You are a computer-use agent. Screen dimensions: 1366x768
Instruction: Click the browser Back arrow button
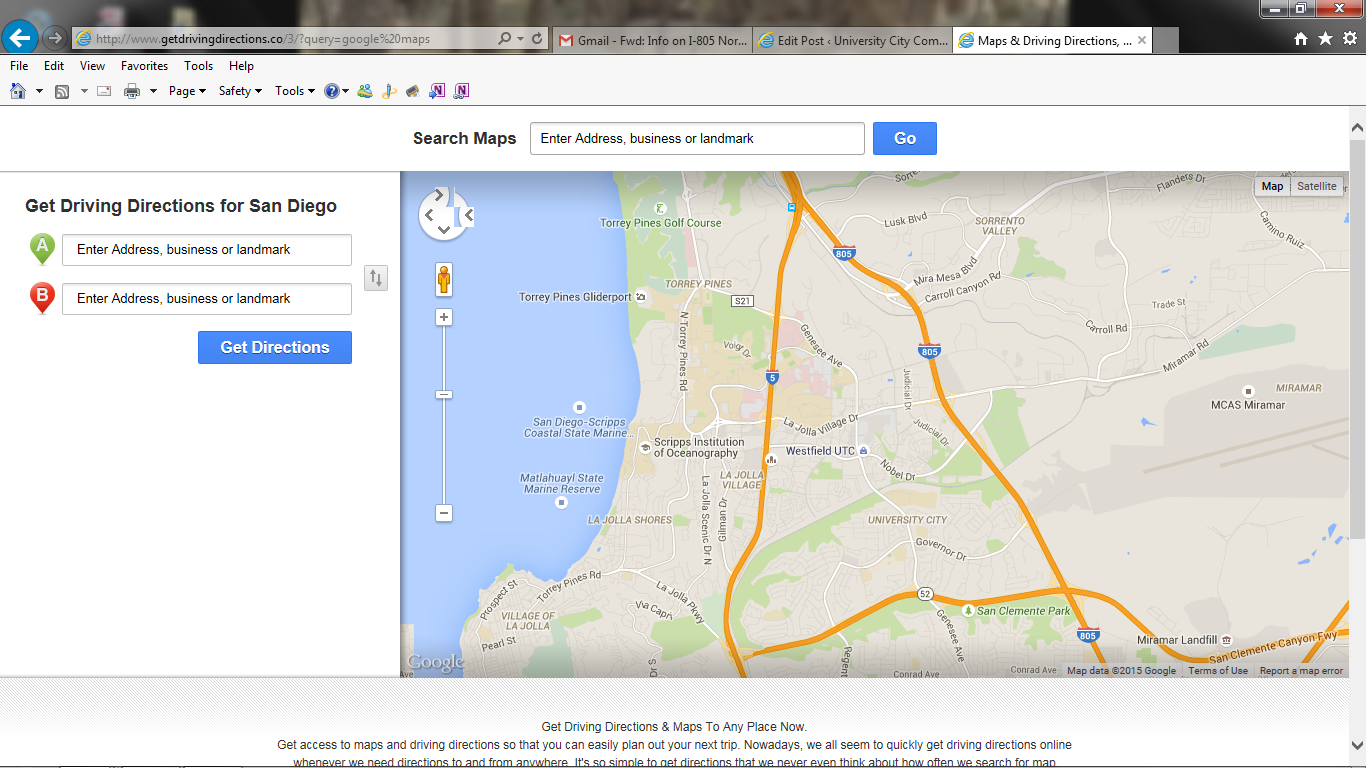coord(20,38)
